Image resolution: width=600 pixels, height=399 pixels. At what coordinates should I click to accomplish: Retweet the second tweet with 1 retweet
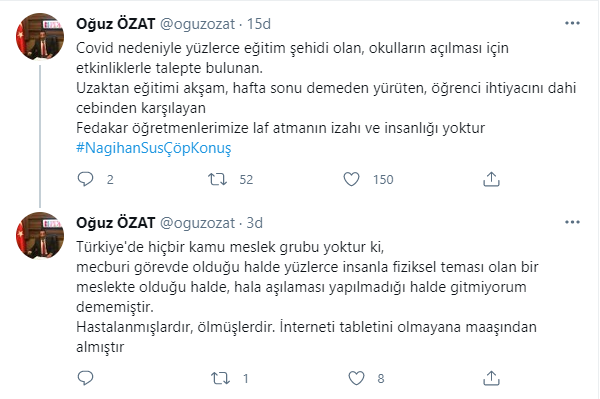click(220, 378)
